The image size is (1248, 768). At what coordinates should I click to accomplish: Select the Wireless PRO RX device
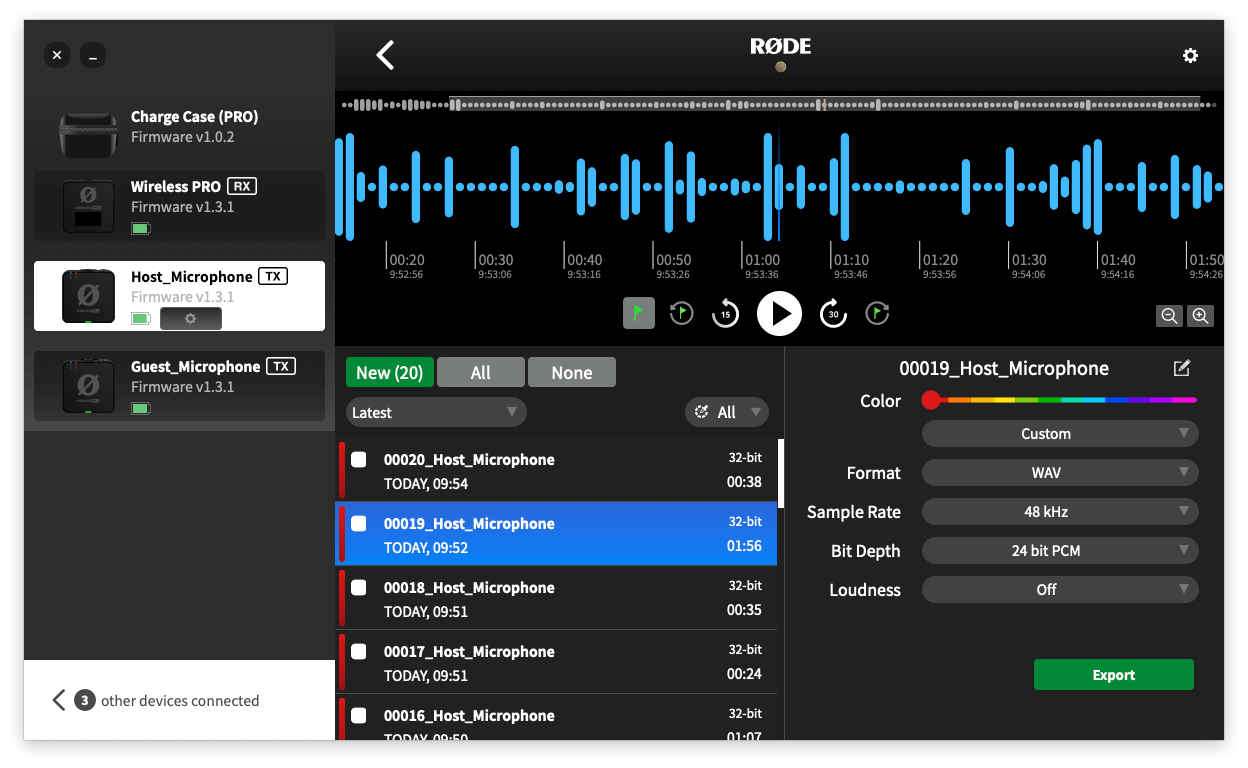pyautogui.click(x=179, y=206)
